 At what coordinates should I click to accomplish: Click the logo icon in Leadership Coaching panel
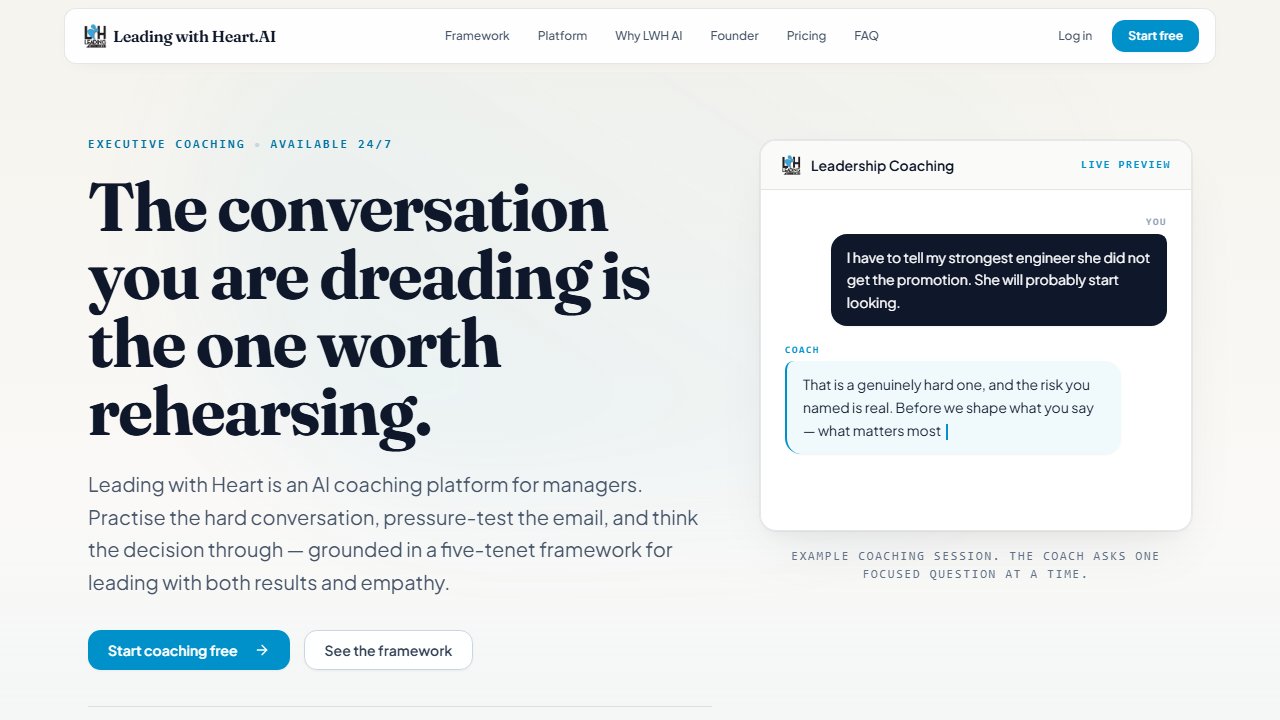point(791,165)
